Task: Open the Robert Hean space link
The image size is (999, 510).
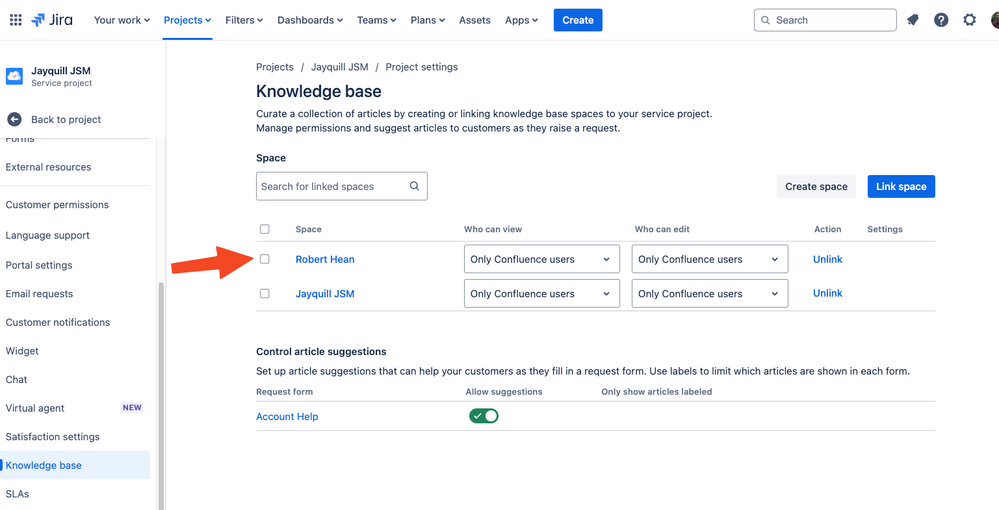Action: coord(325,259)
